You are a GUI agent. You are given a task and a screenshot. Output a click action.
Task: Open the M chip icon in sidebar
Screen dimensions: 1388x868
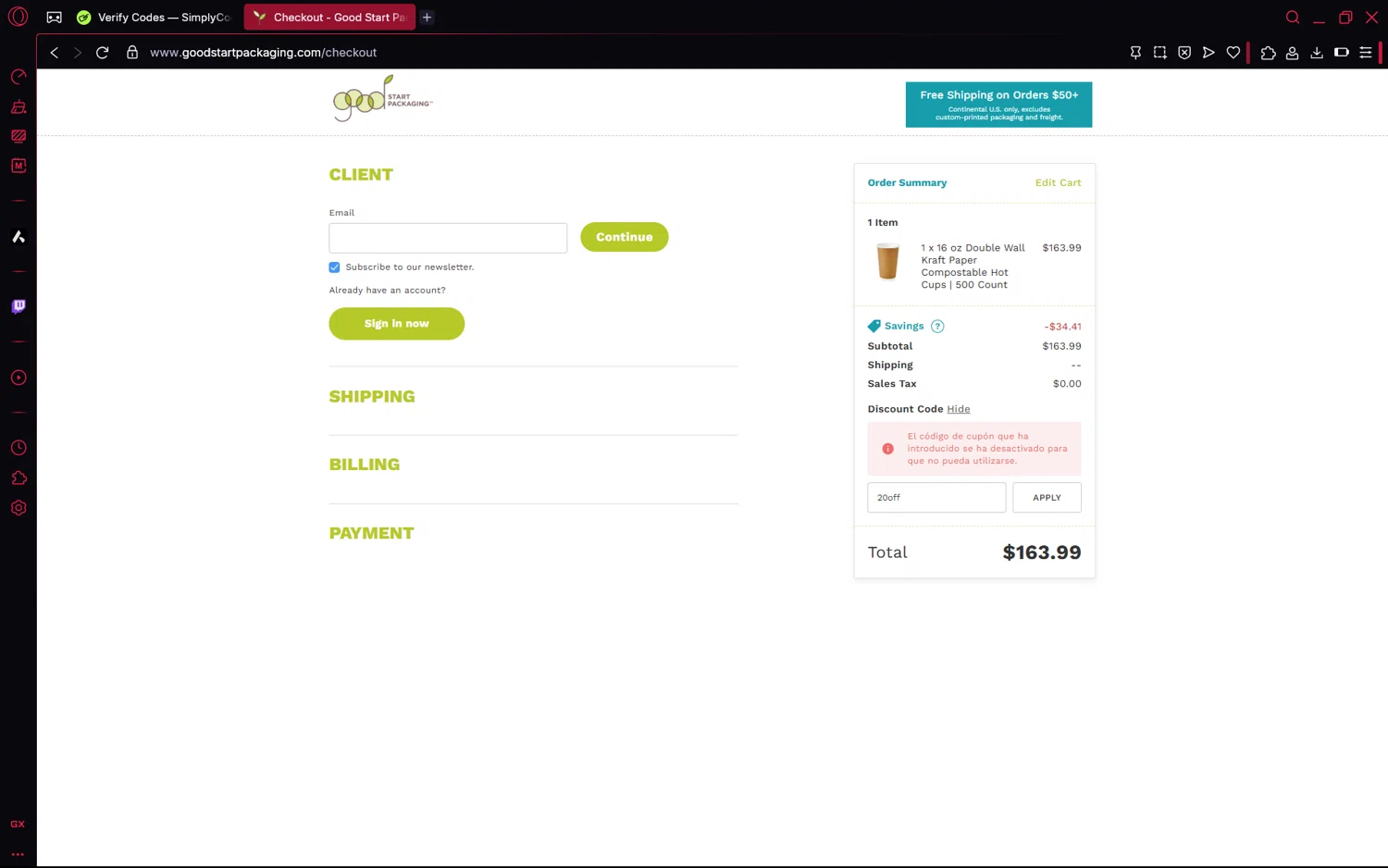click(x=18, y=166)
